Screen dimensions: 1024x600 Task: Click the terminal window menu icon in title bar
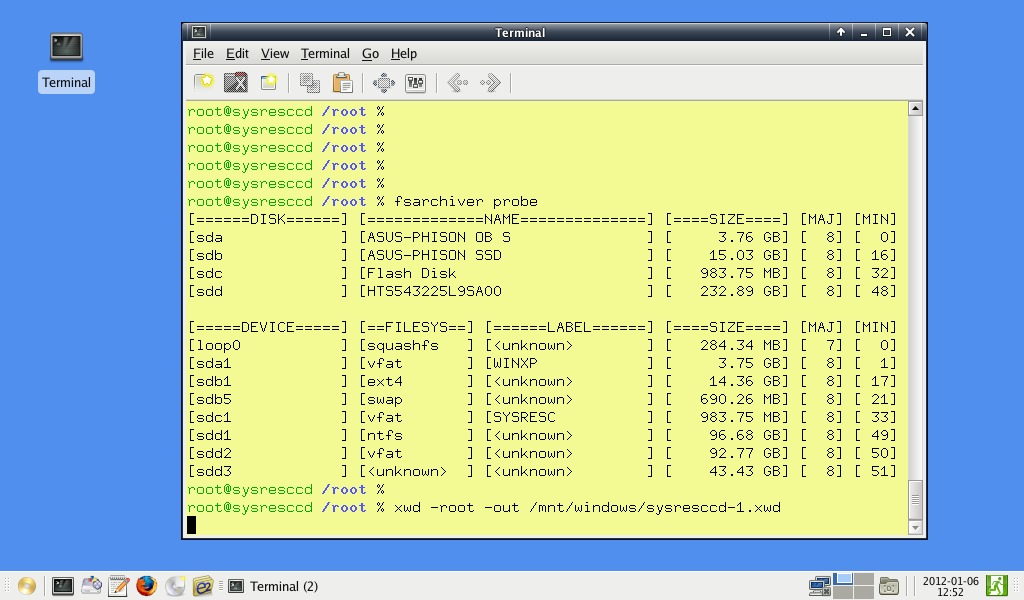click(x=199, y=32)
